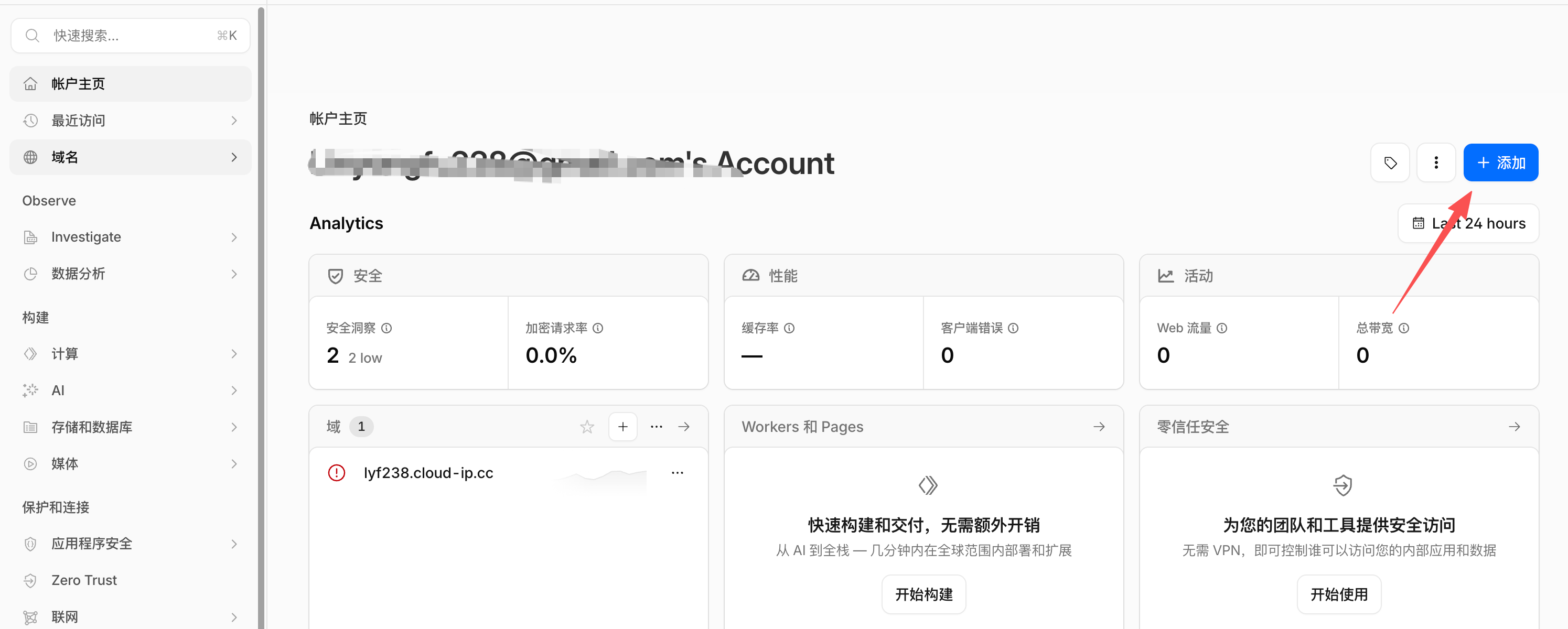Screen dimensions: 1568x629
Task: Click the clock icon beside 最近访问
Action: [x=30, y=121]
